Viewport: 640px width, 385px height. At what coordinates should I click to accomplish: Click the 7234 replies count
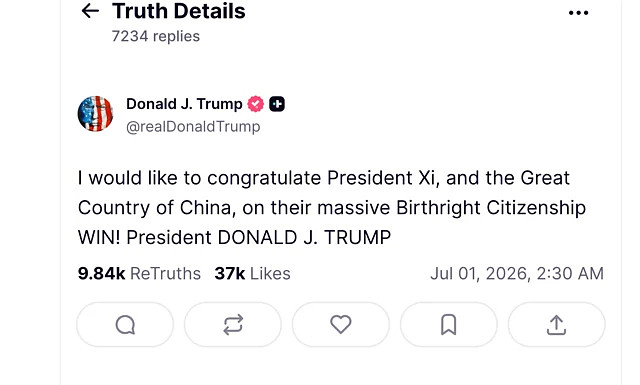click(156, 36)
